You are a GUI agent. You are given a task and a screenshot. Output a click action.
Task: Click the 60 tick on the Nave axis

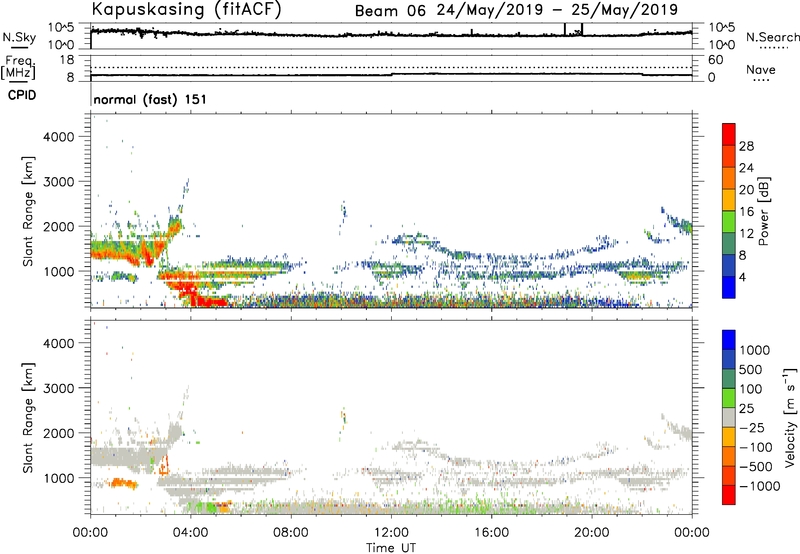715,60
